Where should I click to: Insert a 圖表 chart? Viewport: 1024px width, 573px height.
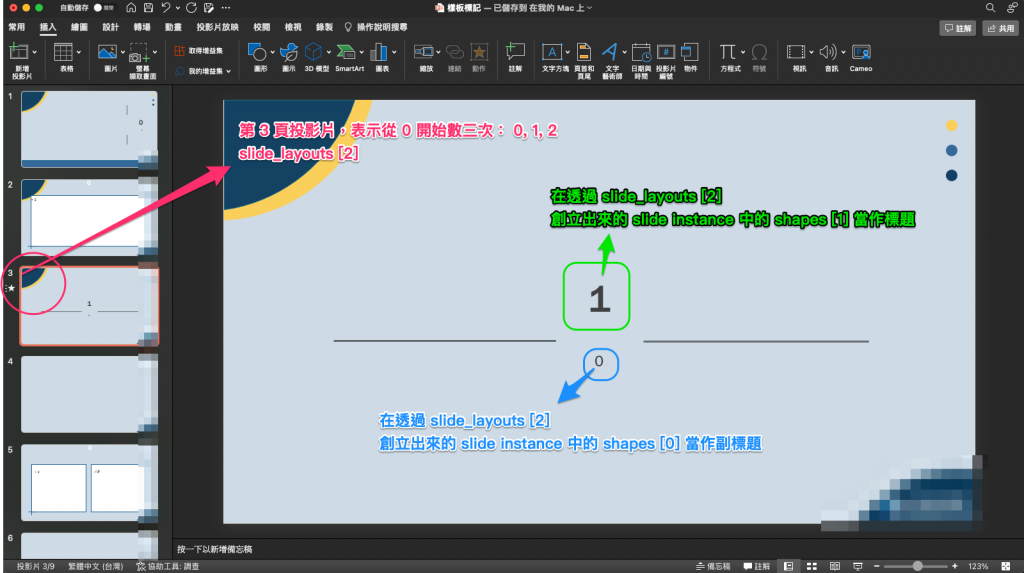[379, 52]
